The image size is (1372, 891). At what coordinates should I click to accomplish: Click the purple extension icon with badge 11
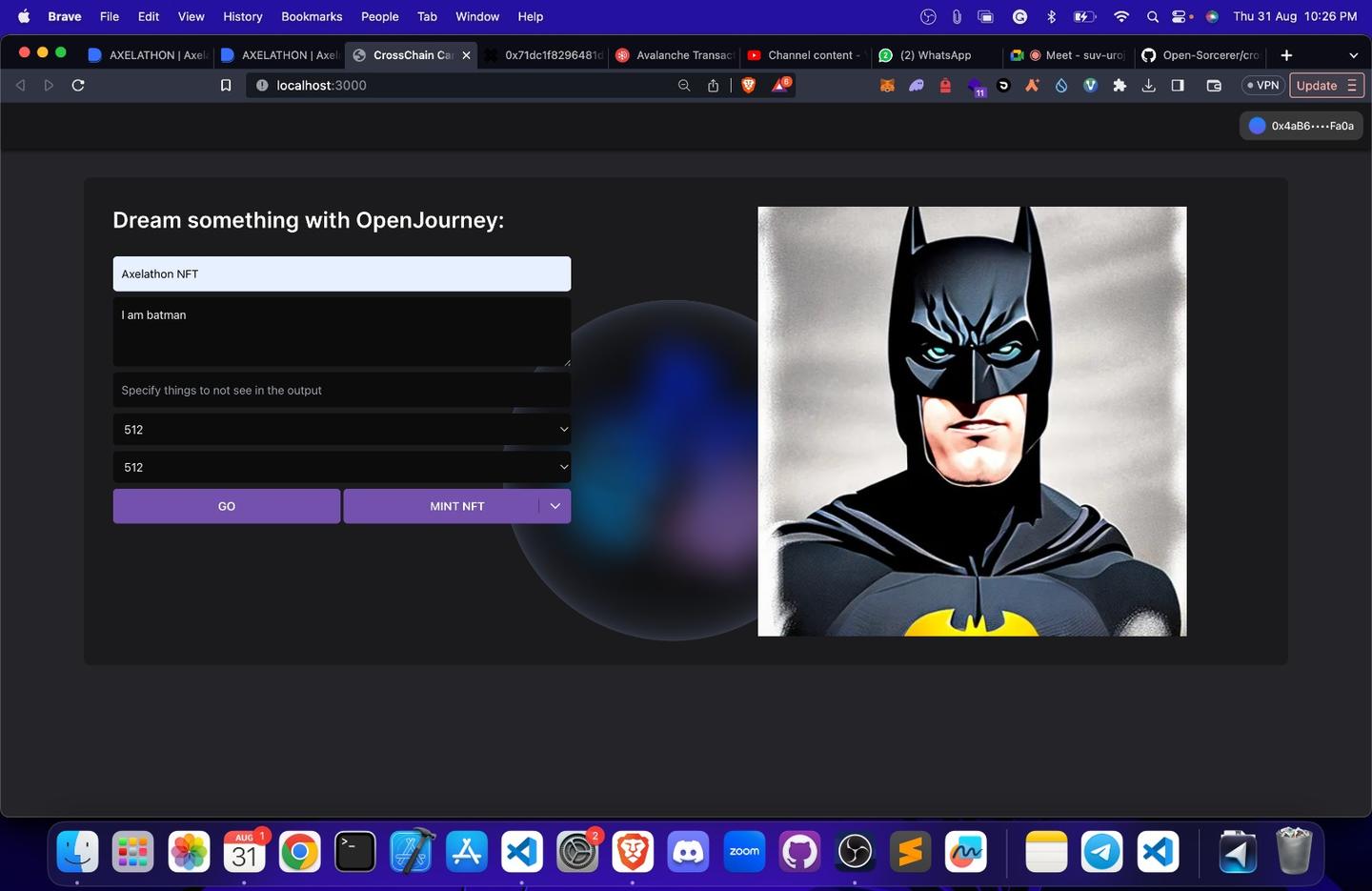coord(976,87)
